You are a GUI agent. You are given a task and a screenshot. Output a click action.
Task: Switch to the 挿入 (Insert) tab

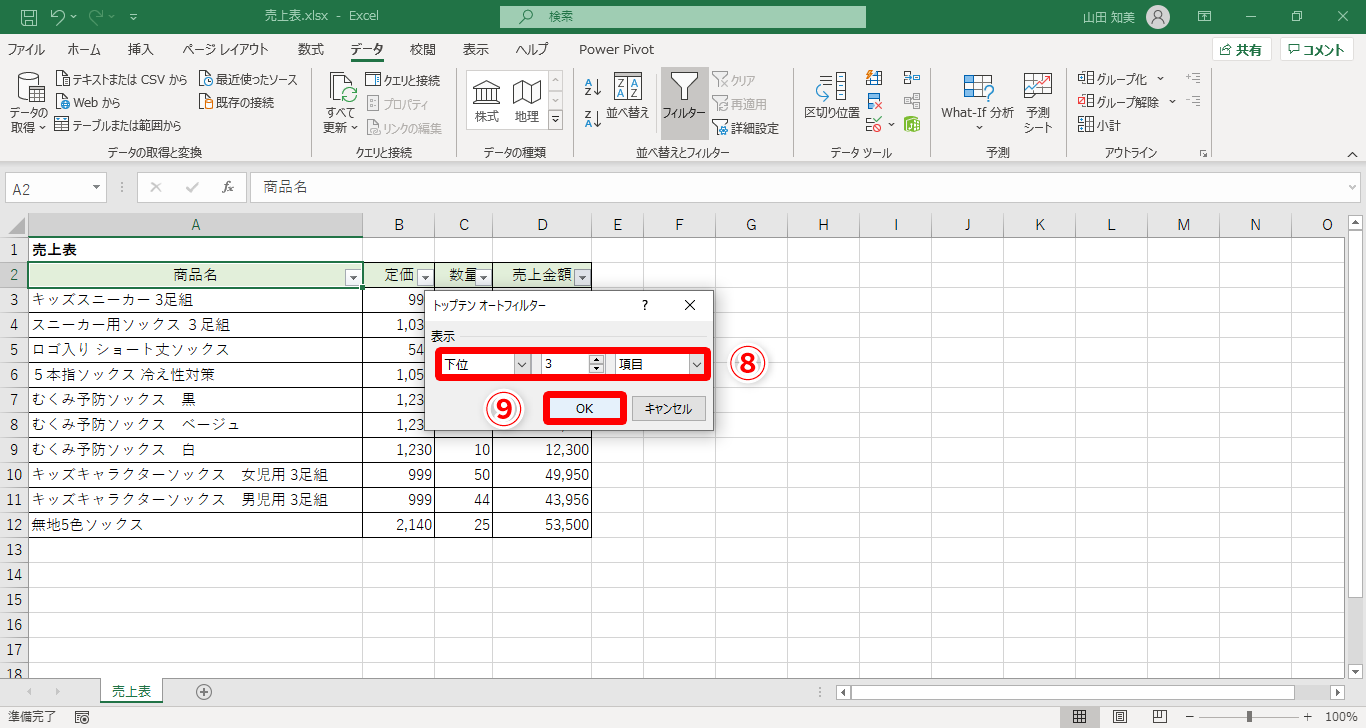pos(141,50)
